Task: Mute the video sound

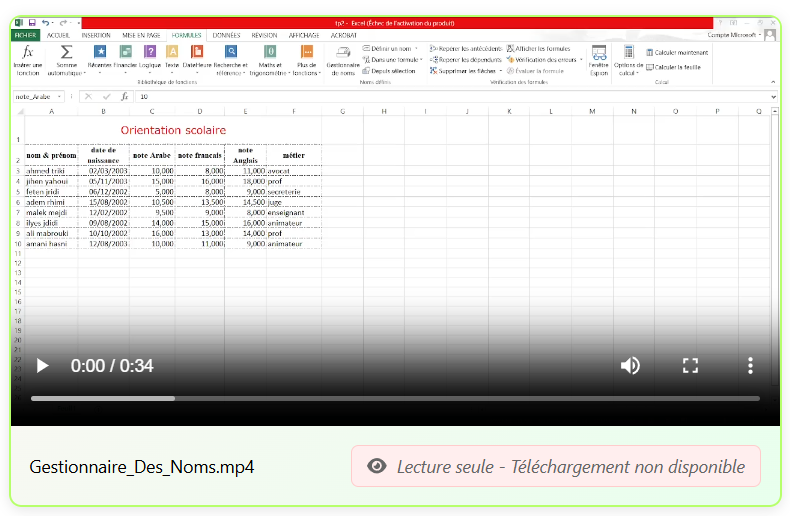Action: click(x=630, y=366)
